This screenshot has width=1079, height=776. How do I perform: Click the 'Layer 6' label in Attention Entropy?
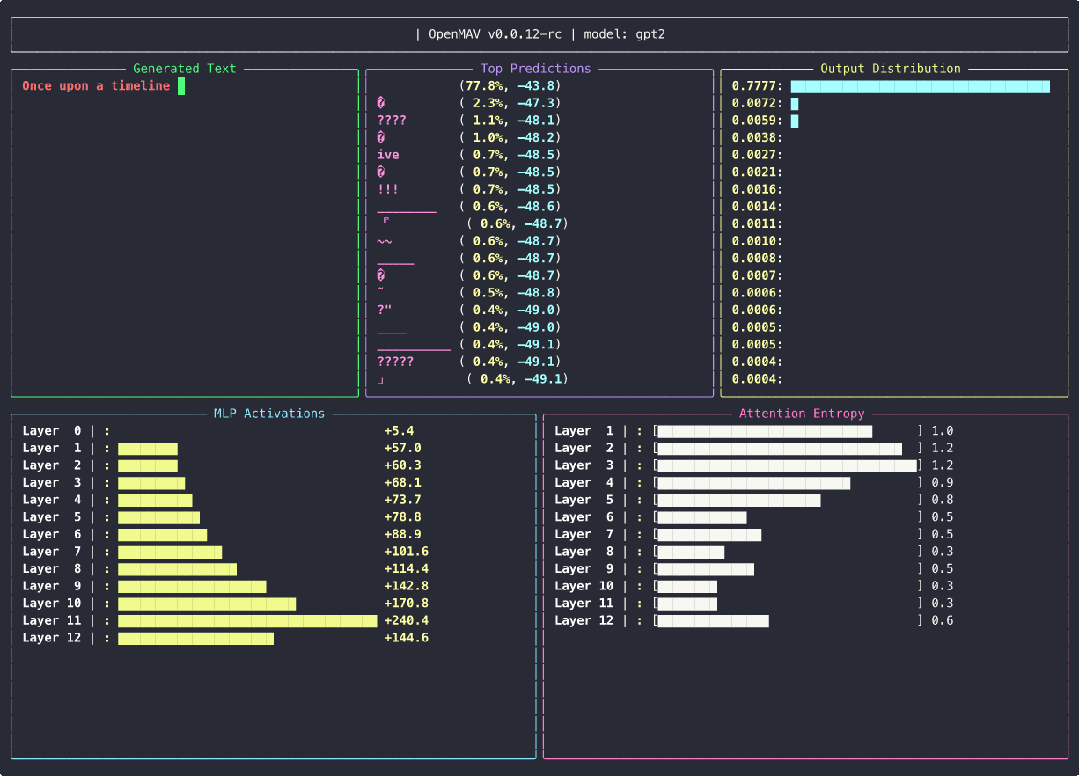click(x=584, y=517)
